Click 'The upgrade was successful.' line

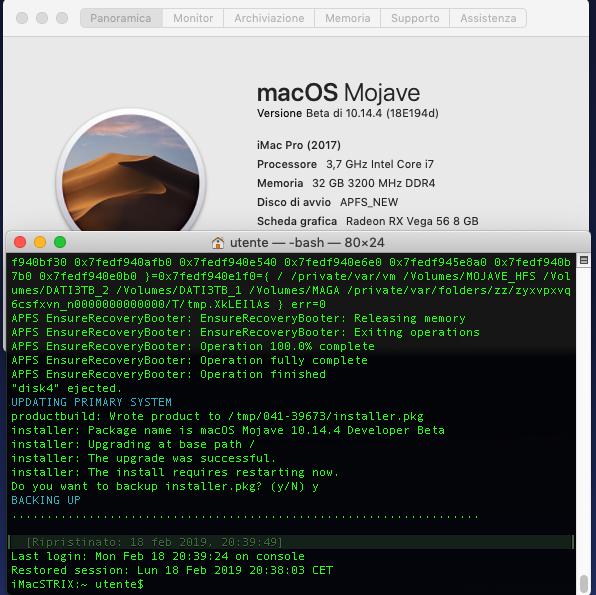point(144,458)
